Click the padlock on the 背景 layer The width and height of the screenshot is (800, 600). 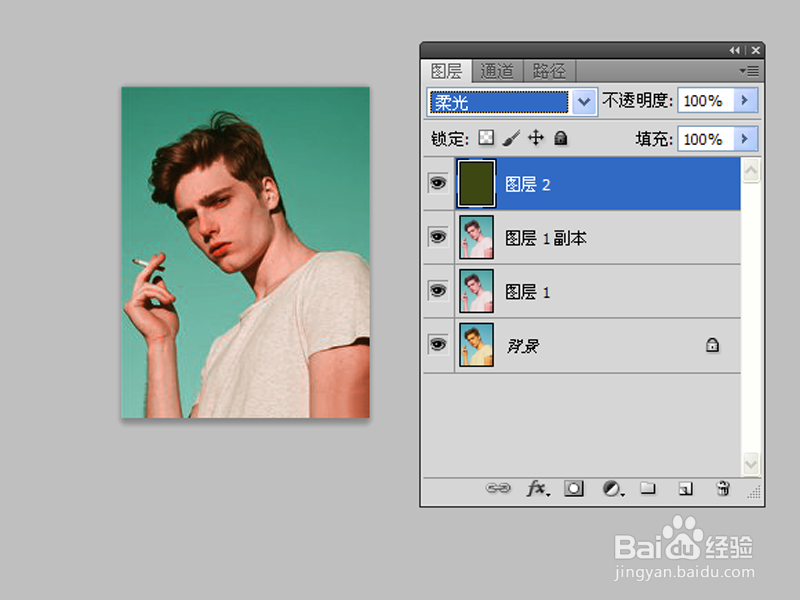pos(712,345)
